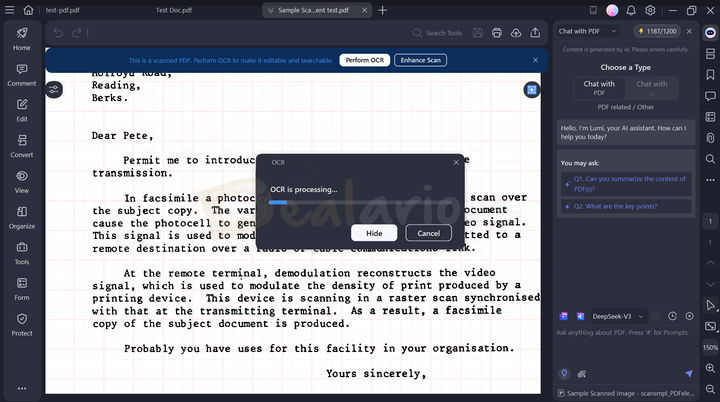This screenshot has height=402, width=720.
Task: Open the Organize pages tool
Action: click(22, 217)
